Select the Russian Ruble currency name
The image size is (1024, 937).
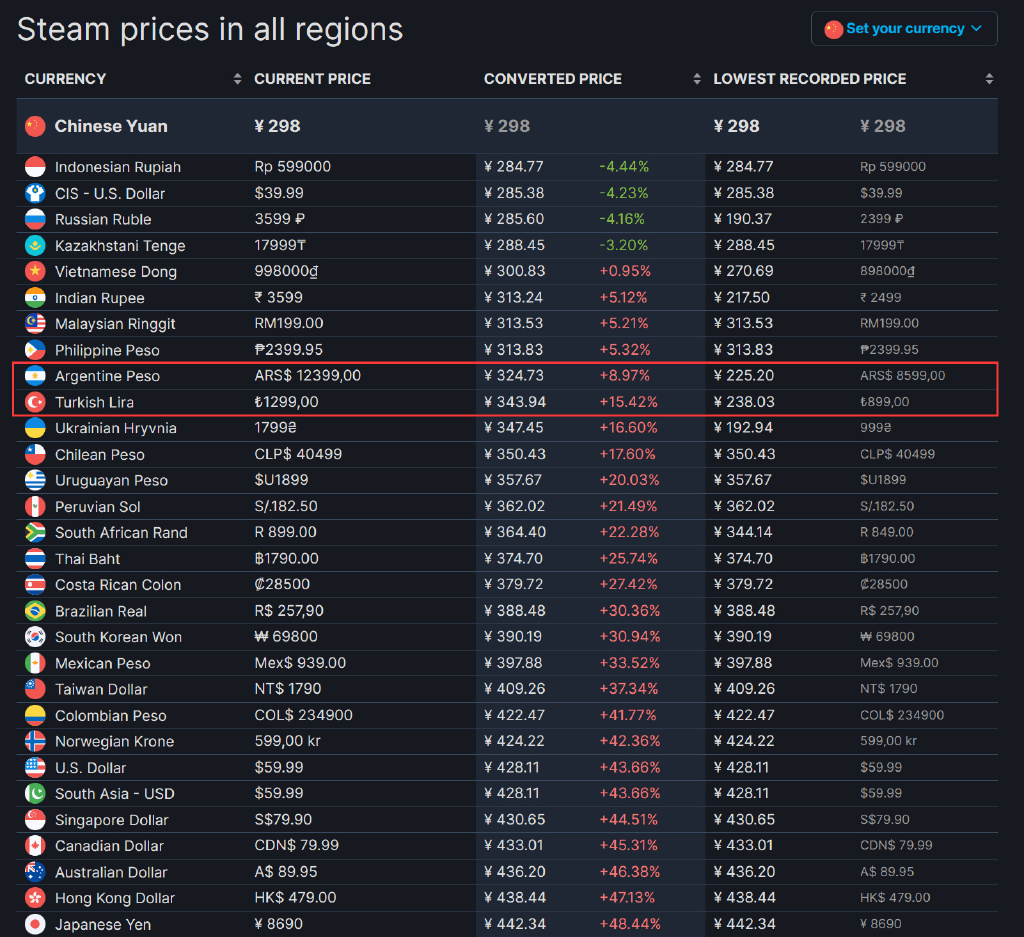point(103,219)
